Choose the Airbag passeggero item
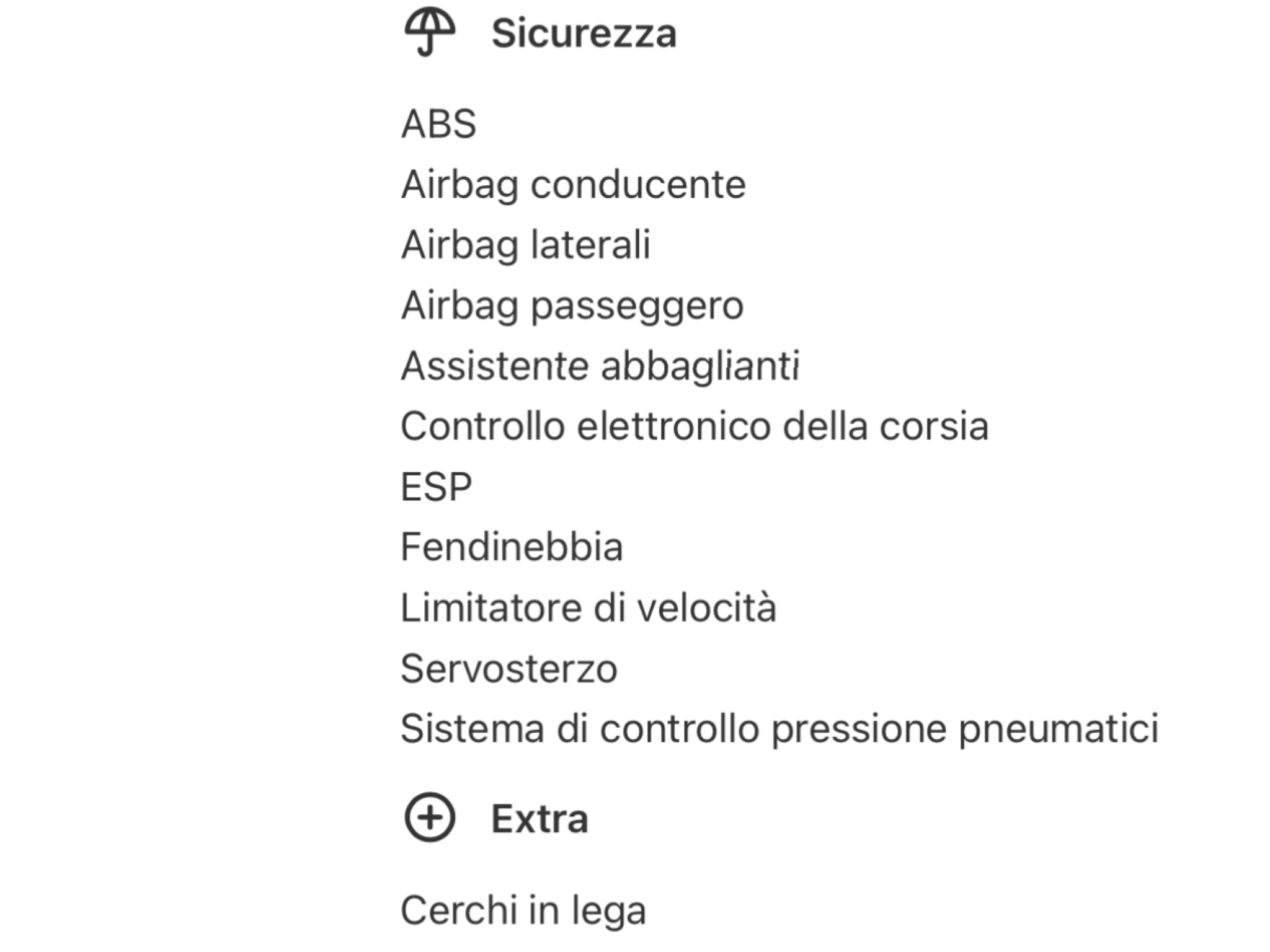The width and height of the screenshot is (1270, 952). [572, 306]
